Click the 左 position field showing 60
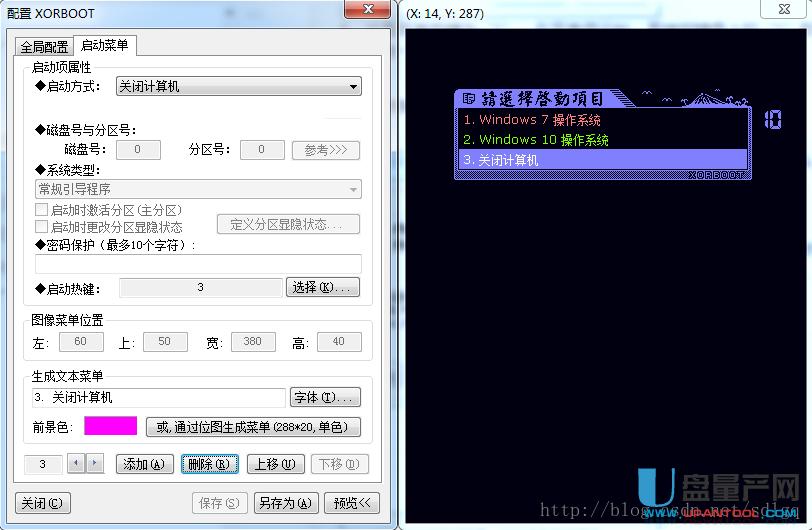Image resolution: width=812 pixels, height=530 pixels. point(81,342)
